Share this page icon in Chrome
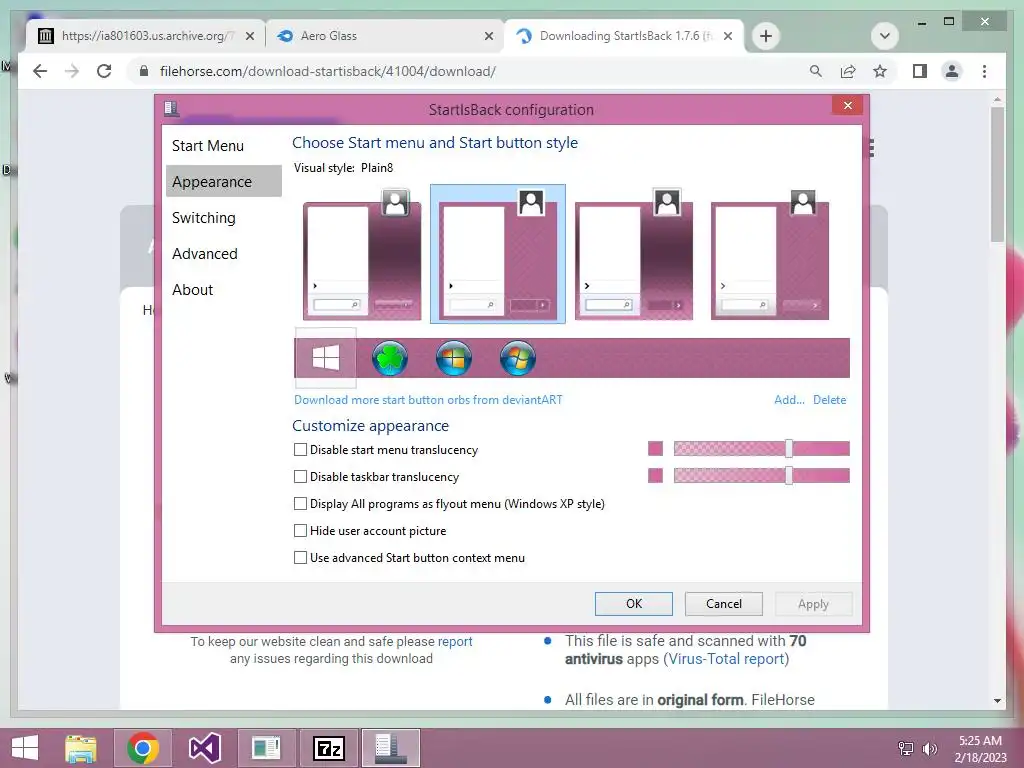The height and width of the screenshot is (768, 1024). (848, 71)
